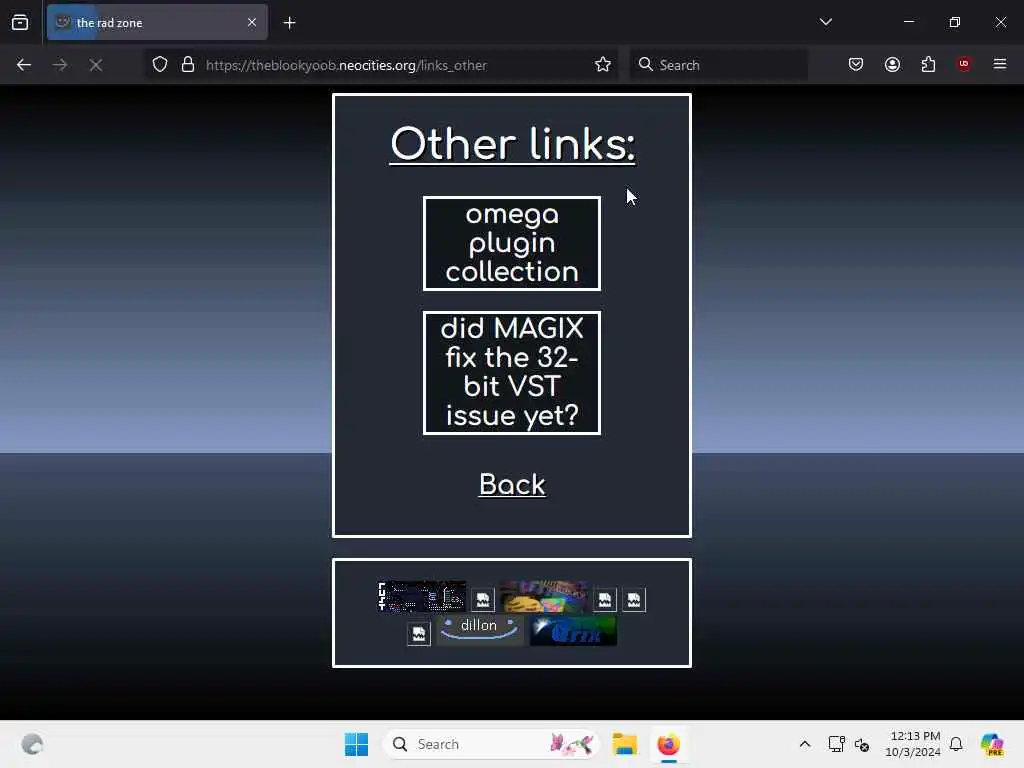
Task: Click browser back arrow
Action: (24, 65)
